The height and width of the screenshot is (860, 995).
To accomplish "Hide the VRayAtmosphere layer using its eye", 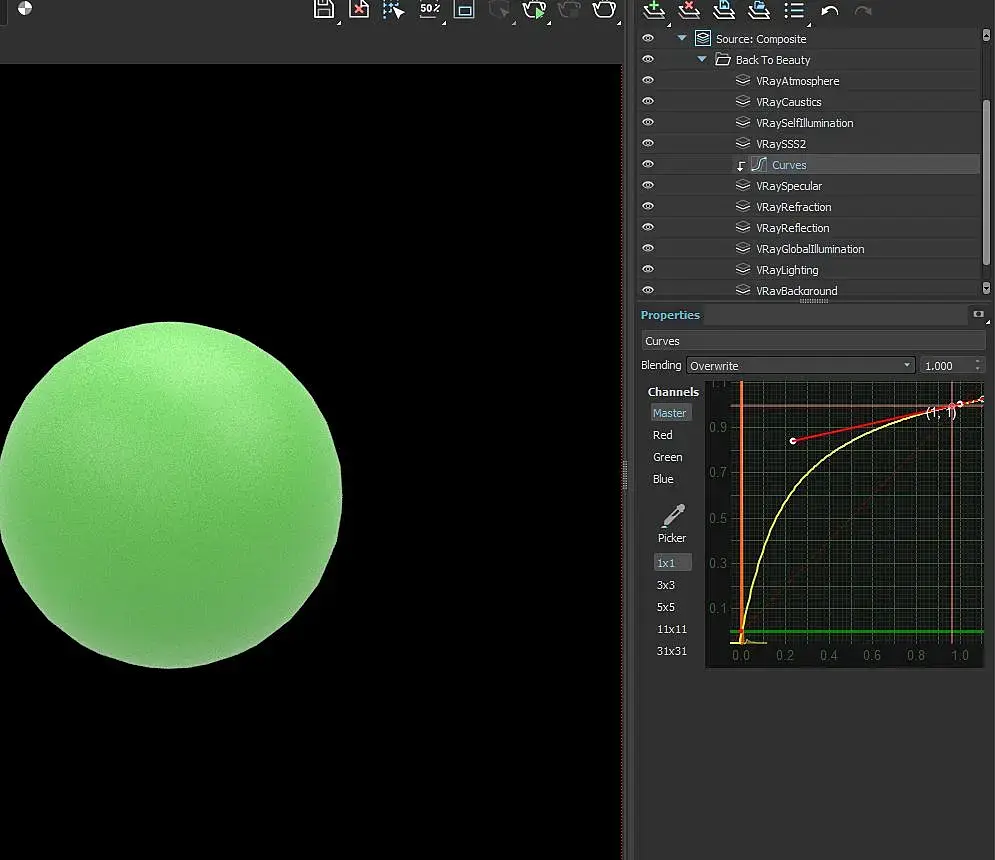I will 648,81.
